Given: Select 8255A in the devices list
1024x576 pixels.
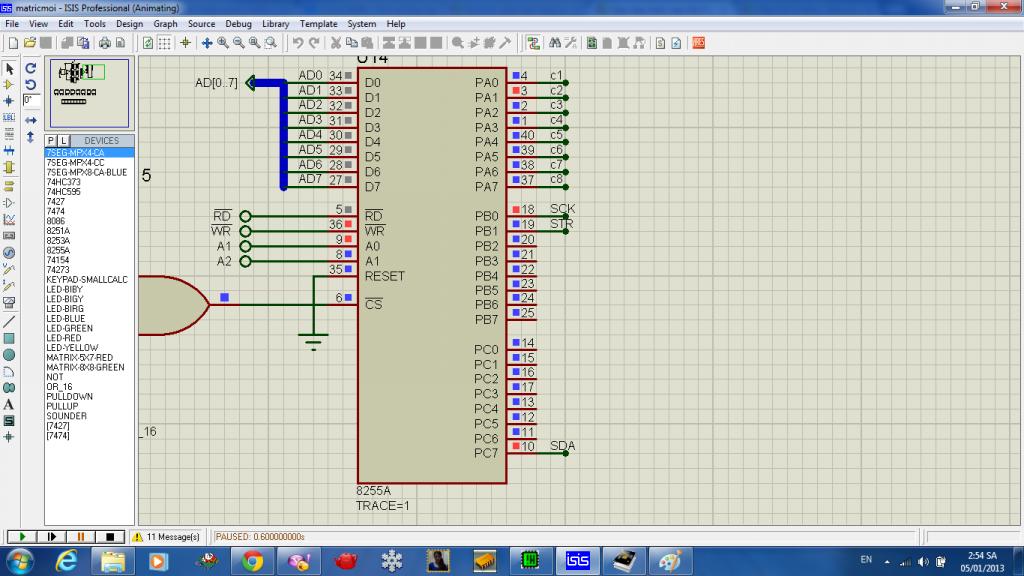Looking at the screenshot, I should (x=58, y=250).
